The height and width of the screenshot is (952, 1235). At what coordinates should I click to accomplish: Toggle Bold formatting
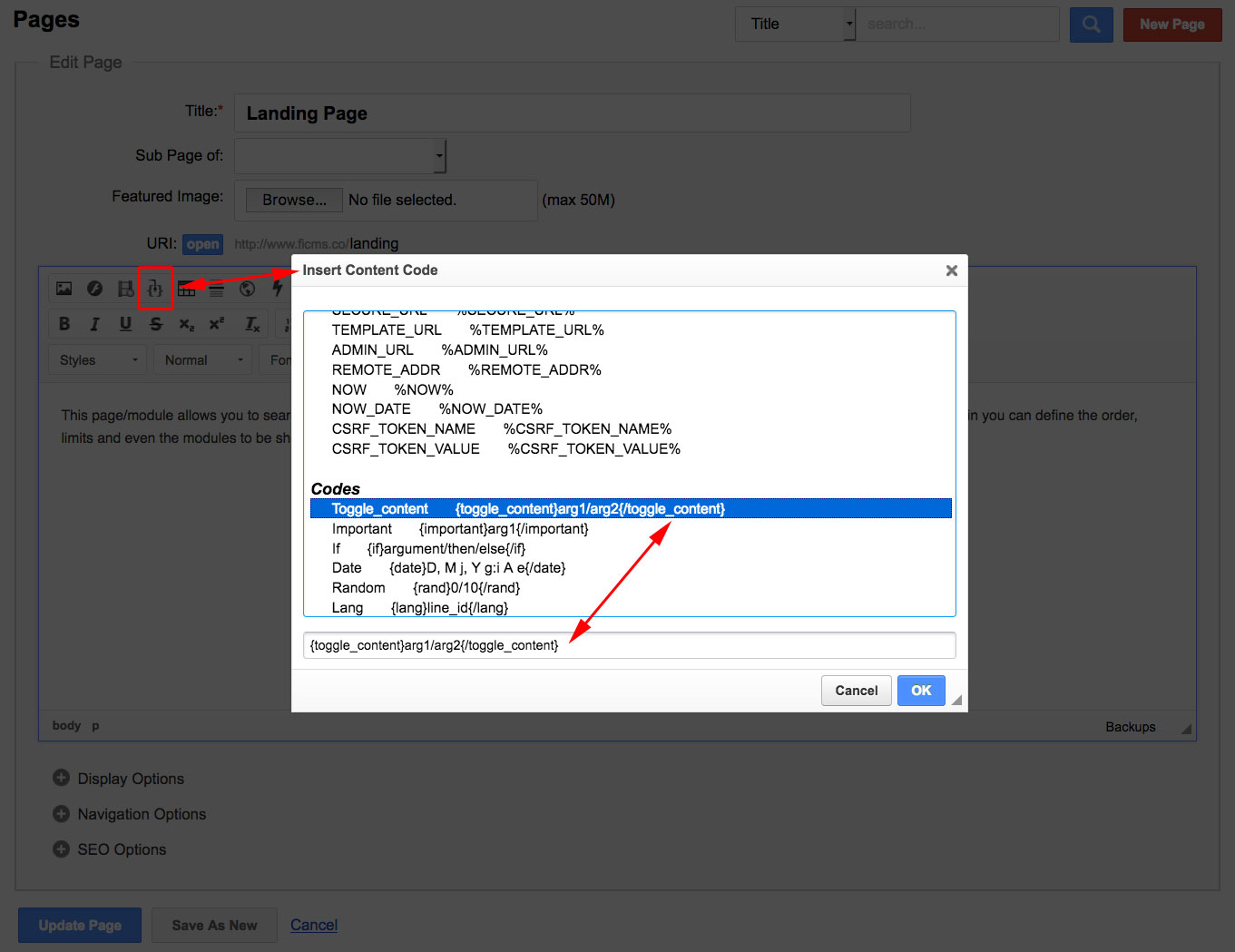(x=64, y=324)
